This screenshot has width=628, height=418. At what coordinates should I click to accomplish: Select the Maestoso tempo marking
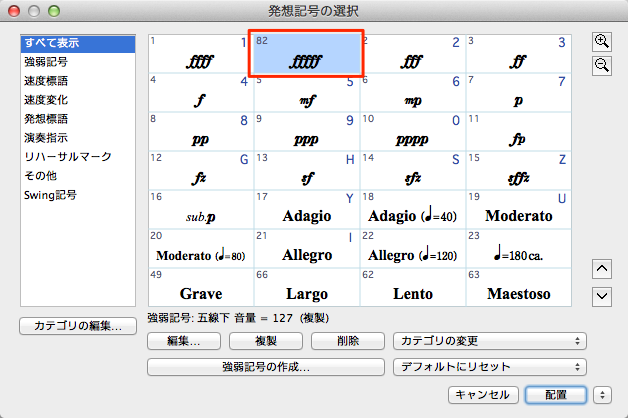[x=519, y=287]
